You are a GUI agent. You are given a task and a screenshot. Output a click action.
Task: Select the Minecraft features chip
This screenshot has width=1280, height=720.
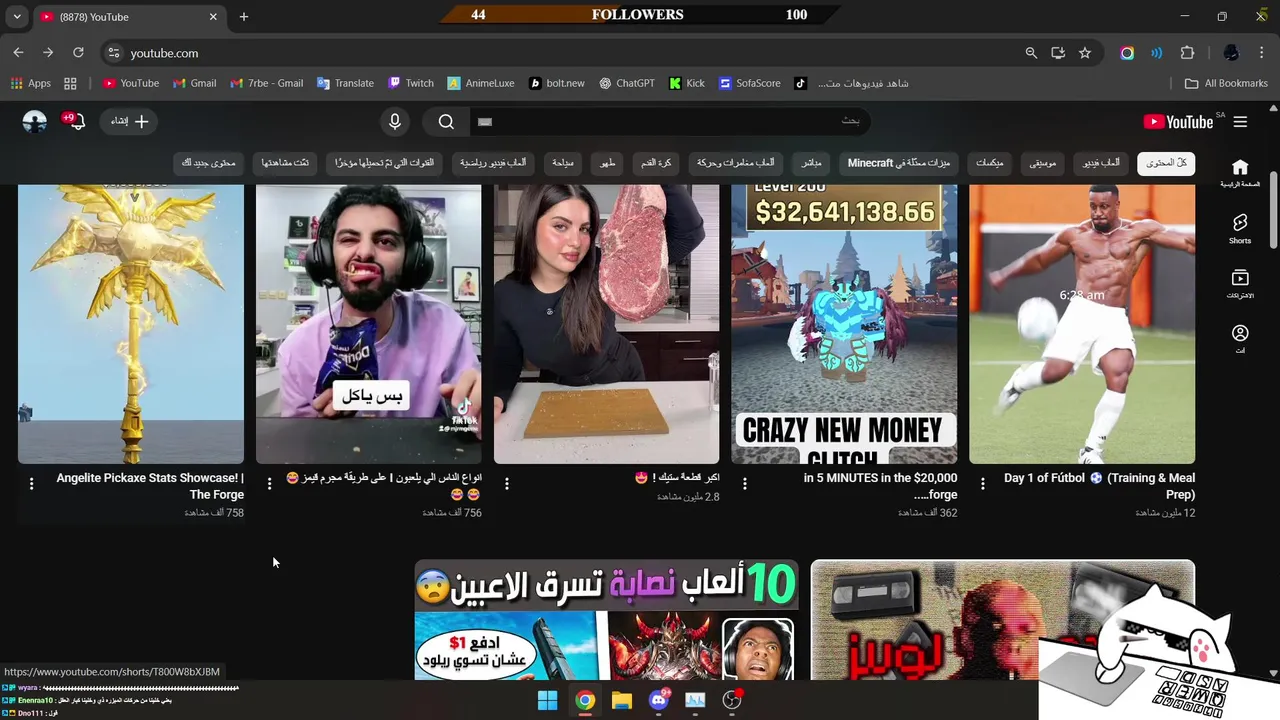pos(899,163)
